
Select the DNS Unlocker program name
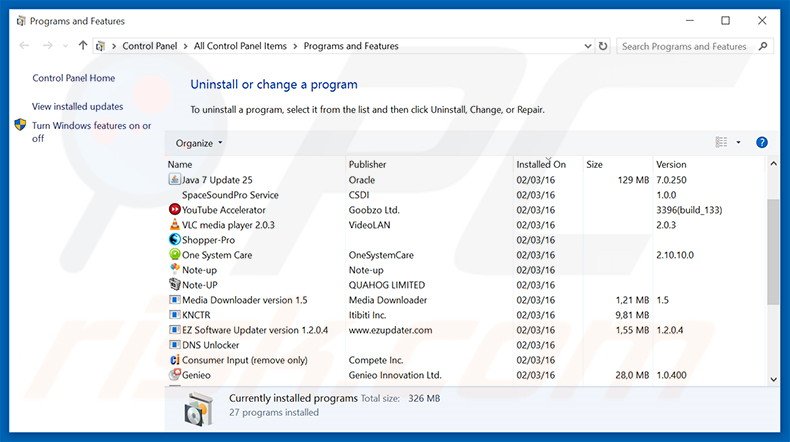pyautogui.click(x=210, y=345)
